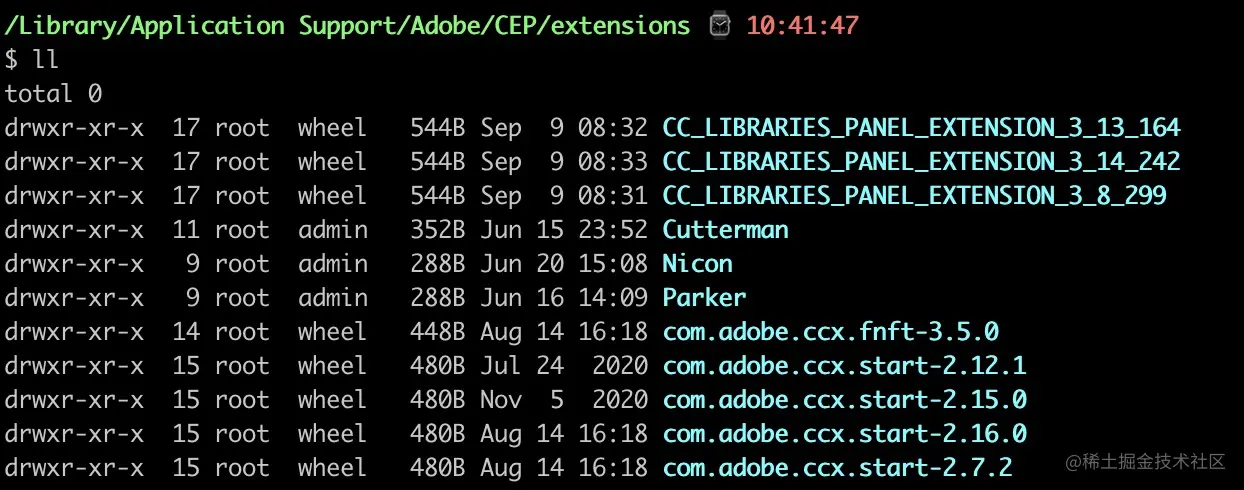Select com.adobe.ccx.start-2.7.2 entry
The height and width of the screenshot is (490, 1244).
pyautogui.click(x=837, y=468)
